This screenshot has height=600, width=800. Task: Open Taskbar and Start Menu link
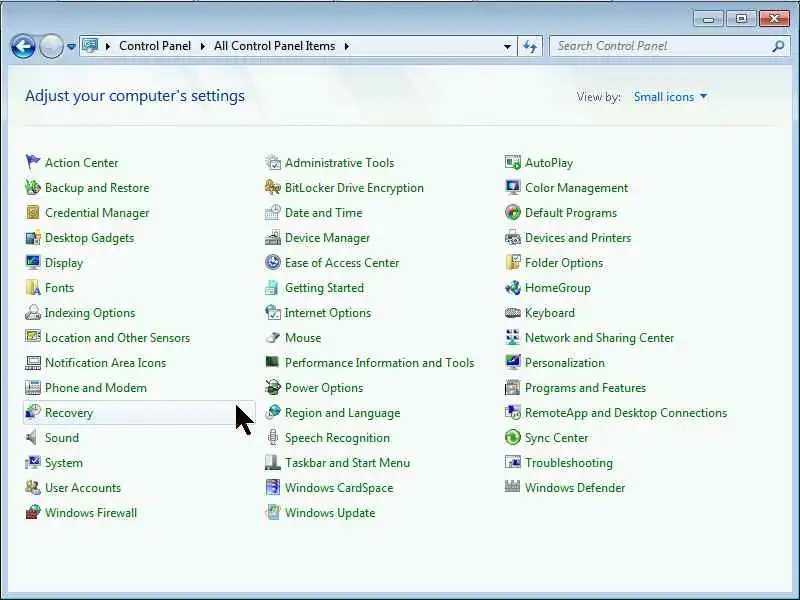[x=347, y=462]
